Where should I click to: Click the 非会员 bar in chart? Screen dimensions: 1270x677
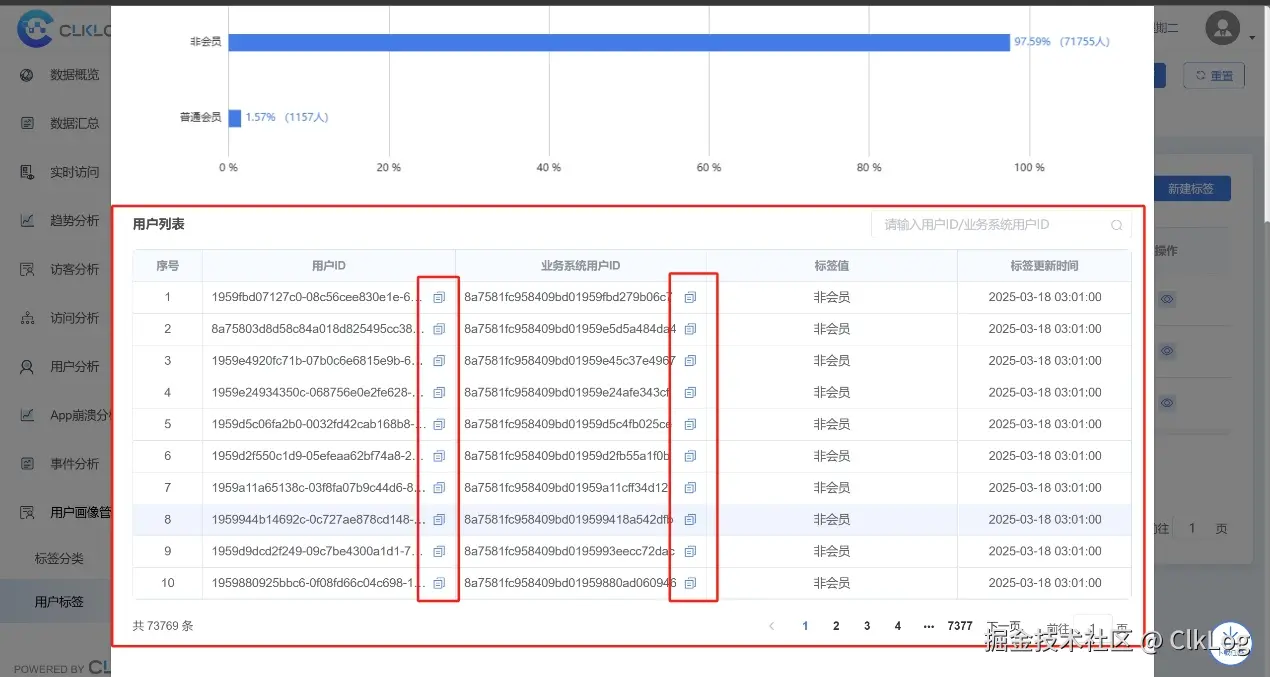point(619,42)
